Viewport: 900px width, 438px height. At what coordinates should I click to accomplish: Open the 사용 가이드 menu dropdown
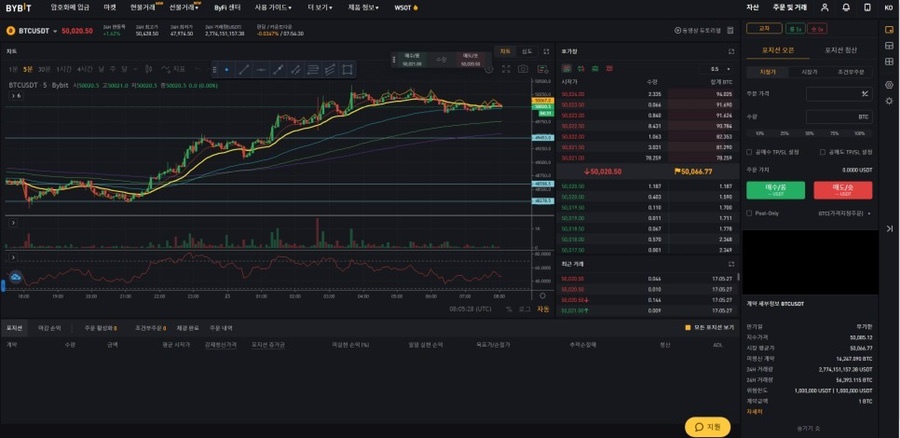pos(273,7)
